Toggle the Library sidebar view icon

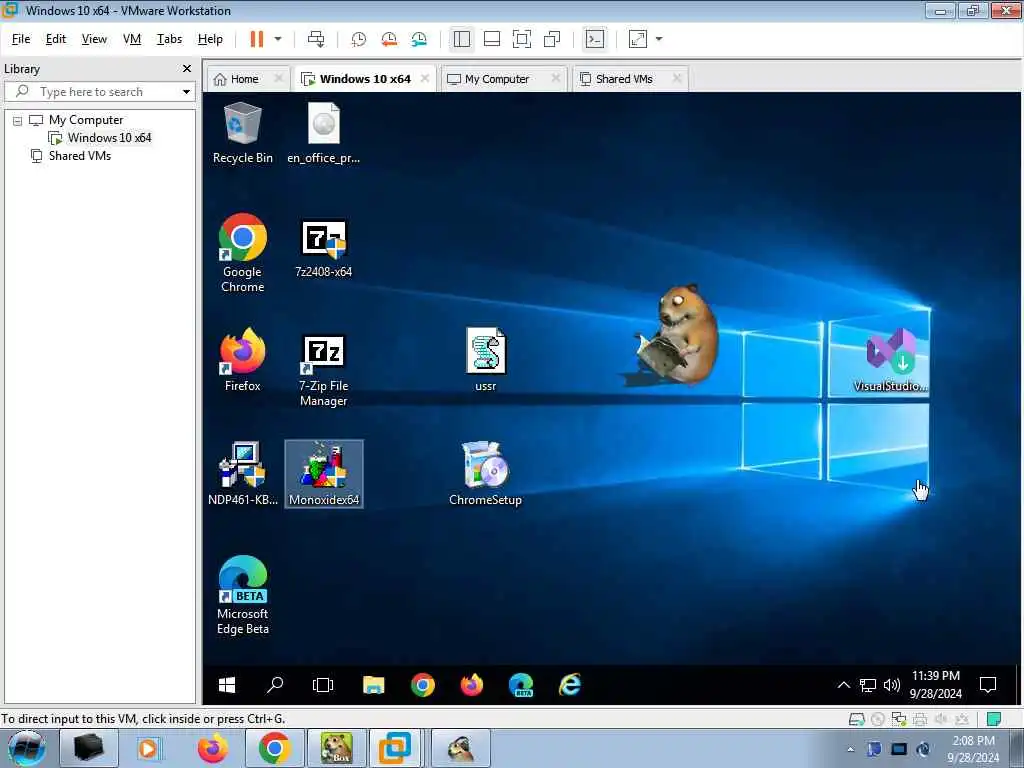462,39
